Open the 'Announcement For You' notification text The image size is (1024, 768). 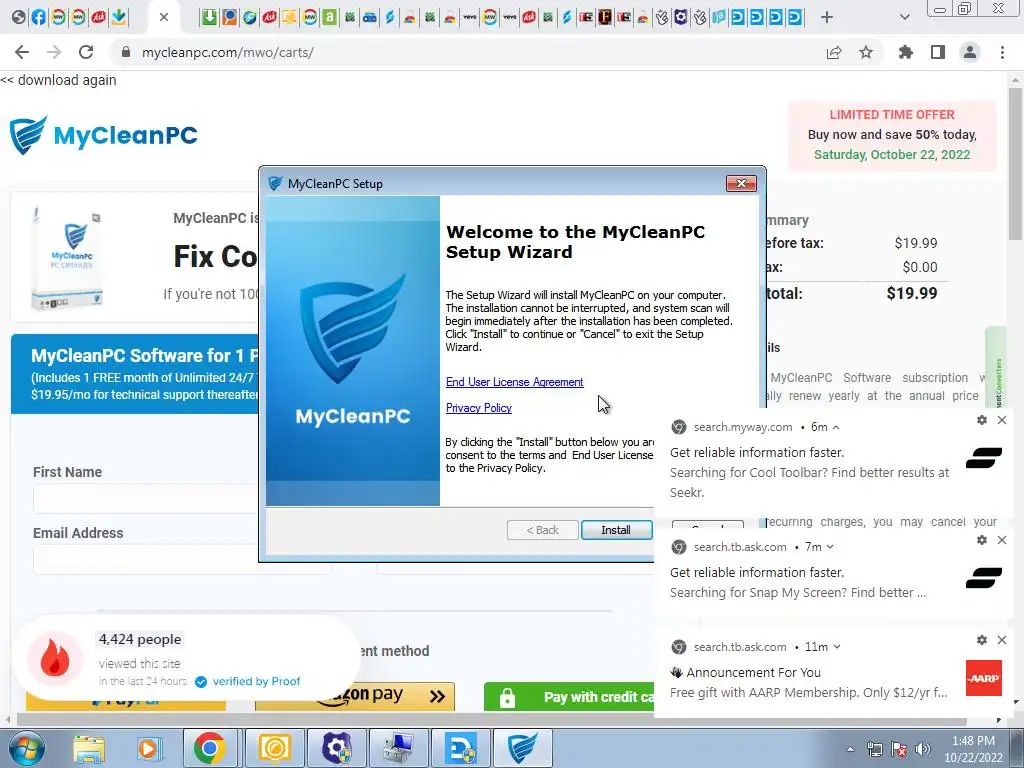[x=753, y=673]
